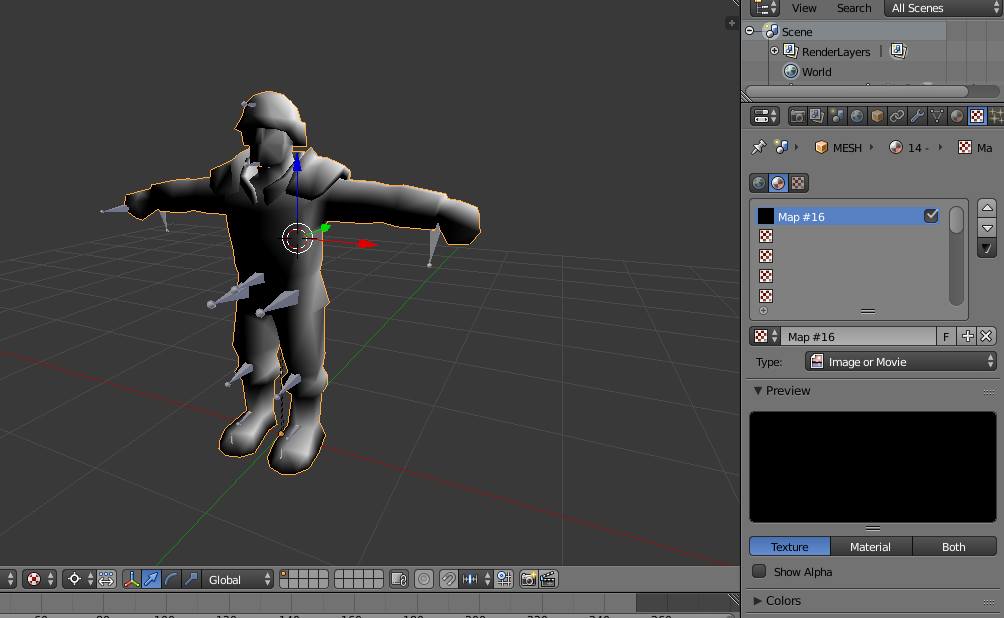Switch preview to the Material button

[x=871, y=546]
